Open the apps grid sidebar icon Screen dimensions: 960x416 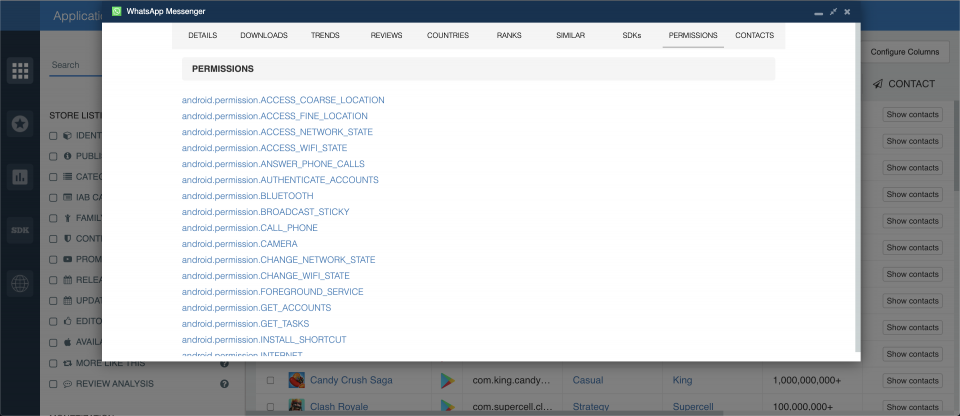coord(20,71)
